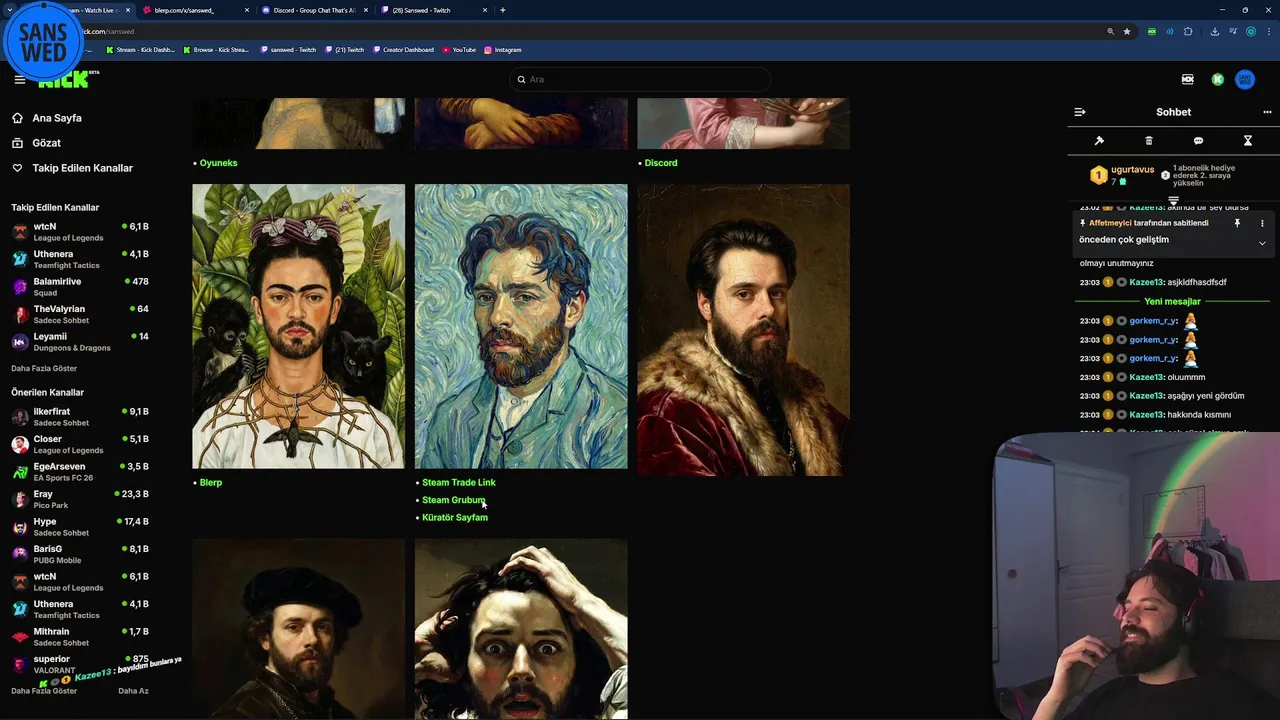Expand followed channels with Daha Fazla Göster
This screenshot has width=1280, height=720.
(44, 368)
